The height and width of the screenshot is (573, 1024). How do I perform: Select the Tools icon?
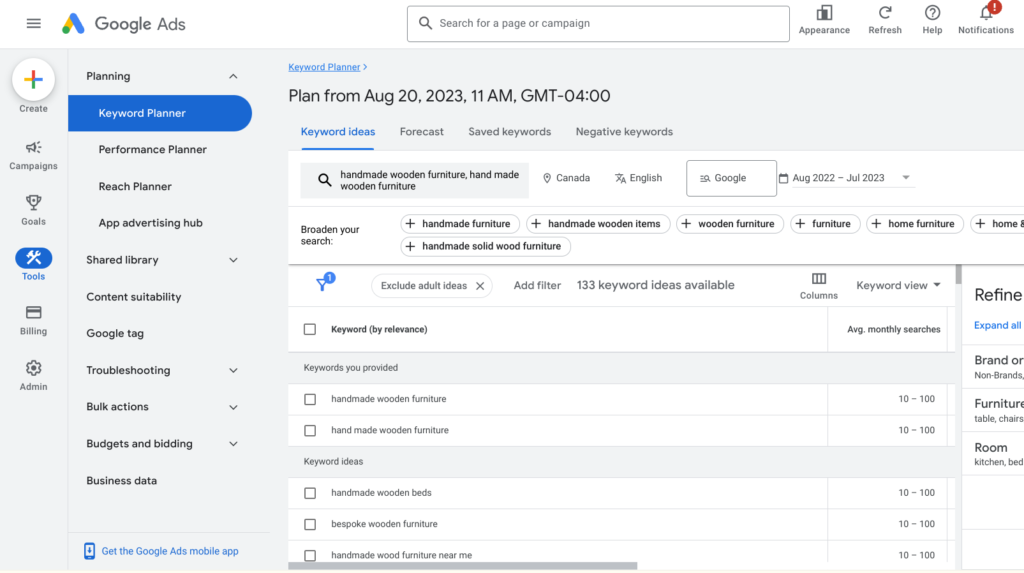pyautogui.click(x=33, y=258)
